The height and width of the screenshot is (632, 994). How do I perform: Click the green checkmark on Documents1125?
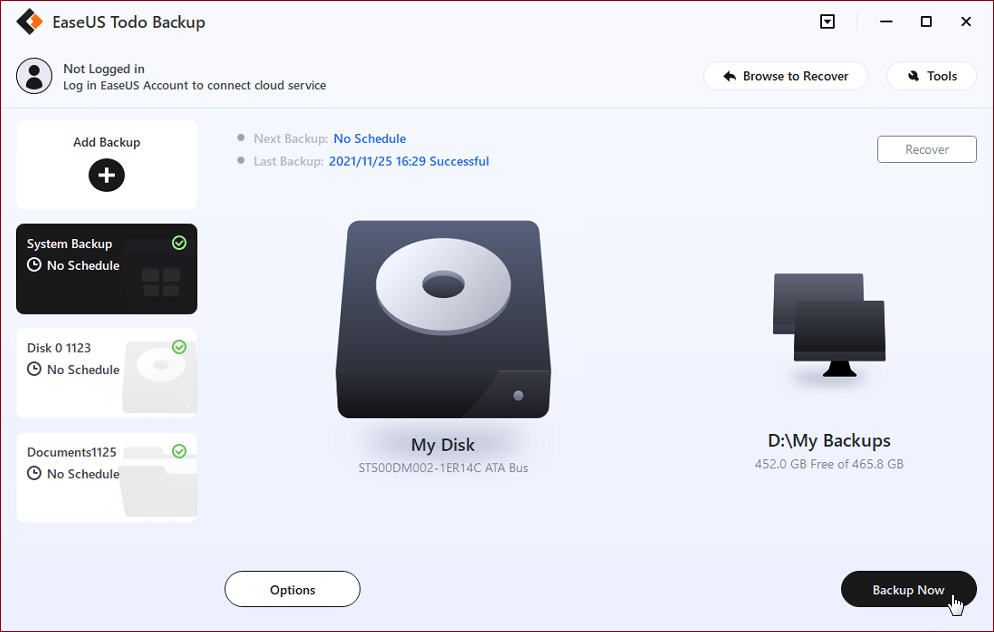179,451
